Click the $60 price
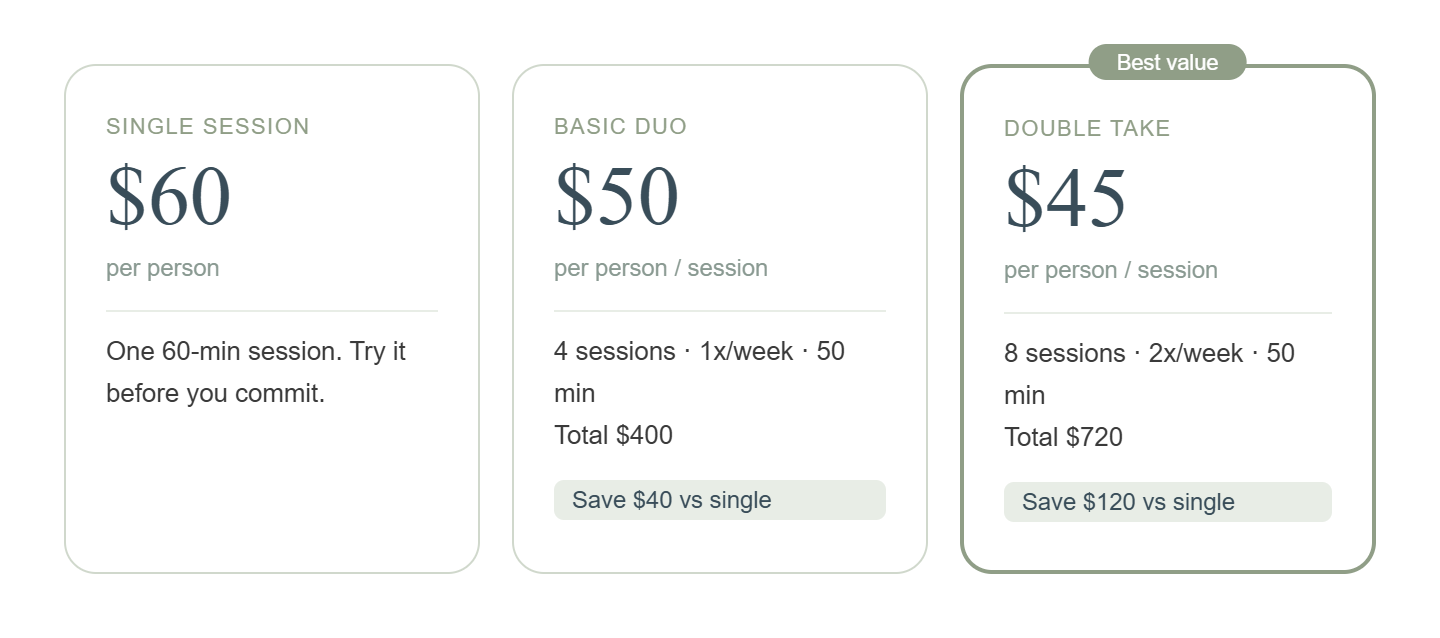Image resolution: width=1440 pixels, height=638 pixels. [x=169, y=196]
